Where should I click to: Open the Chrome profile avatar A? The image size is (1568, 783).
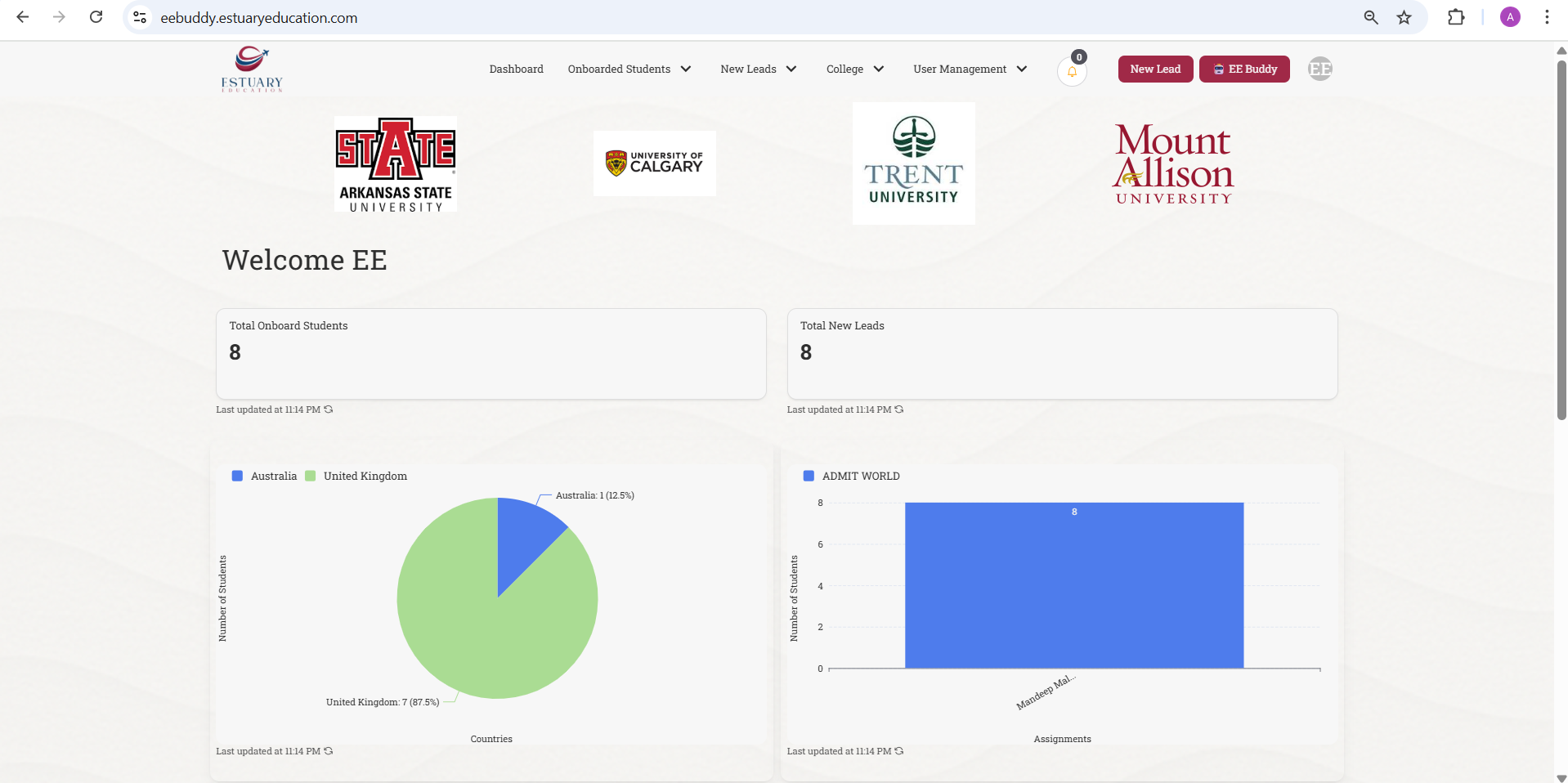1510,17
